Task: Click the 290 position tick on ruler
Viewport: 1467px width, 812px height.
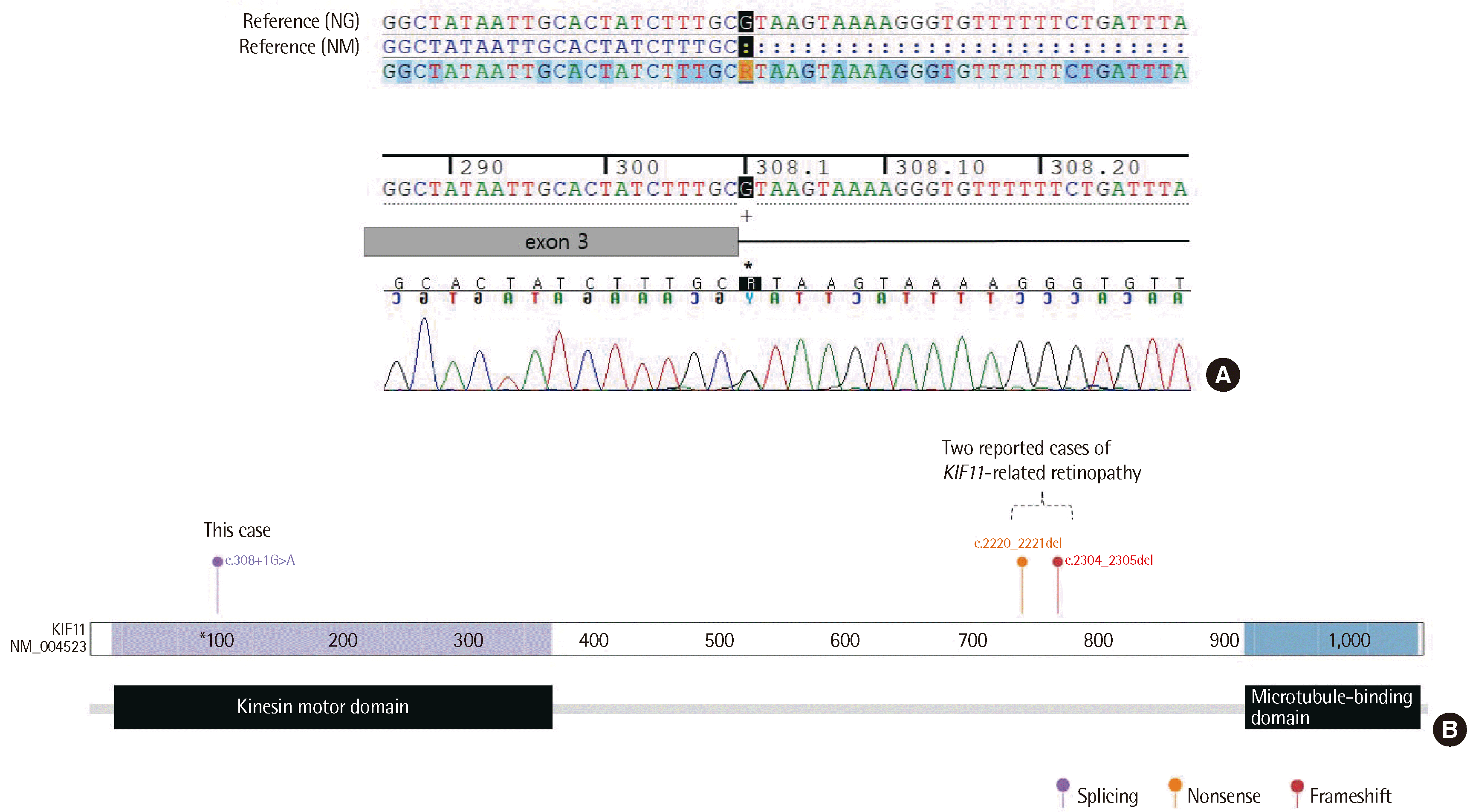Action: [x=451, y=166]
